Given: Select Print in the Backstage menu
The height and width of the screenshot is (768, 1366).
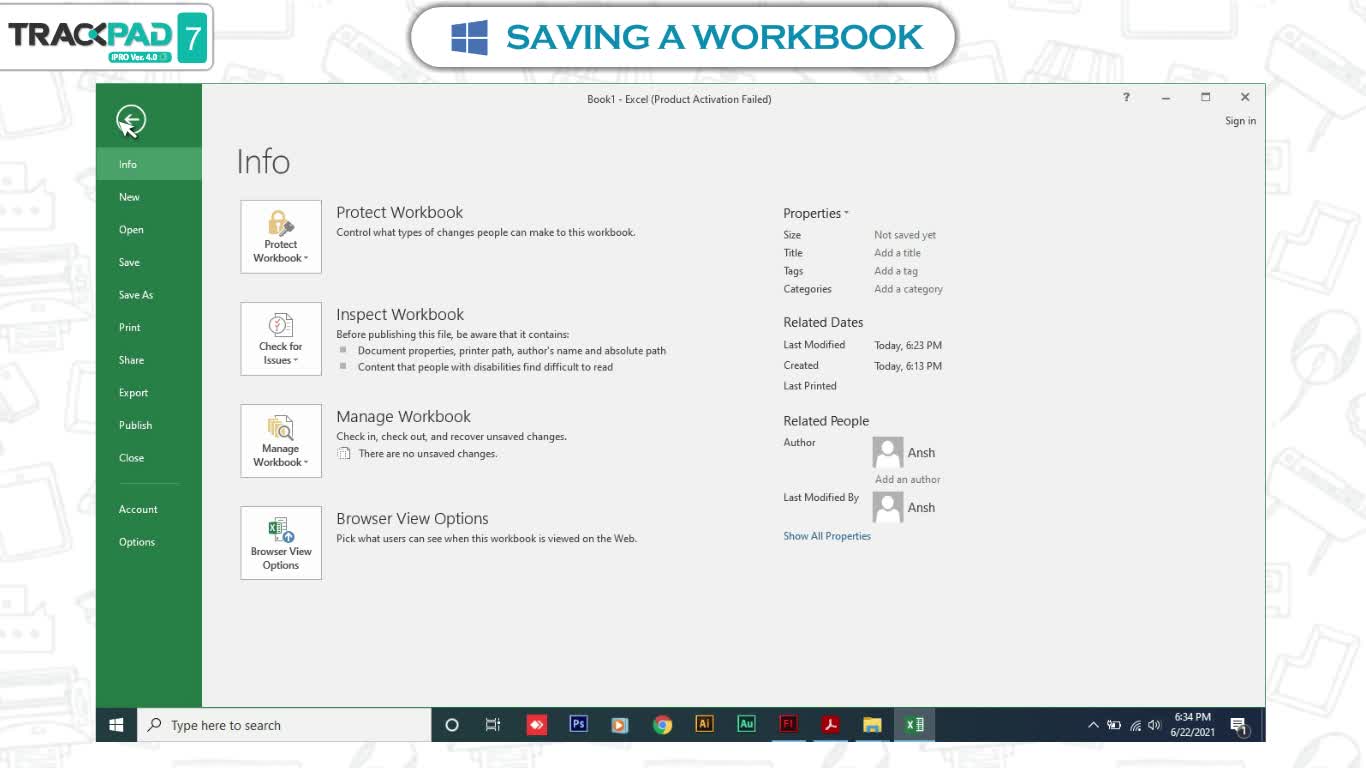Looking at the screenshot, I should [149, 327].
